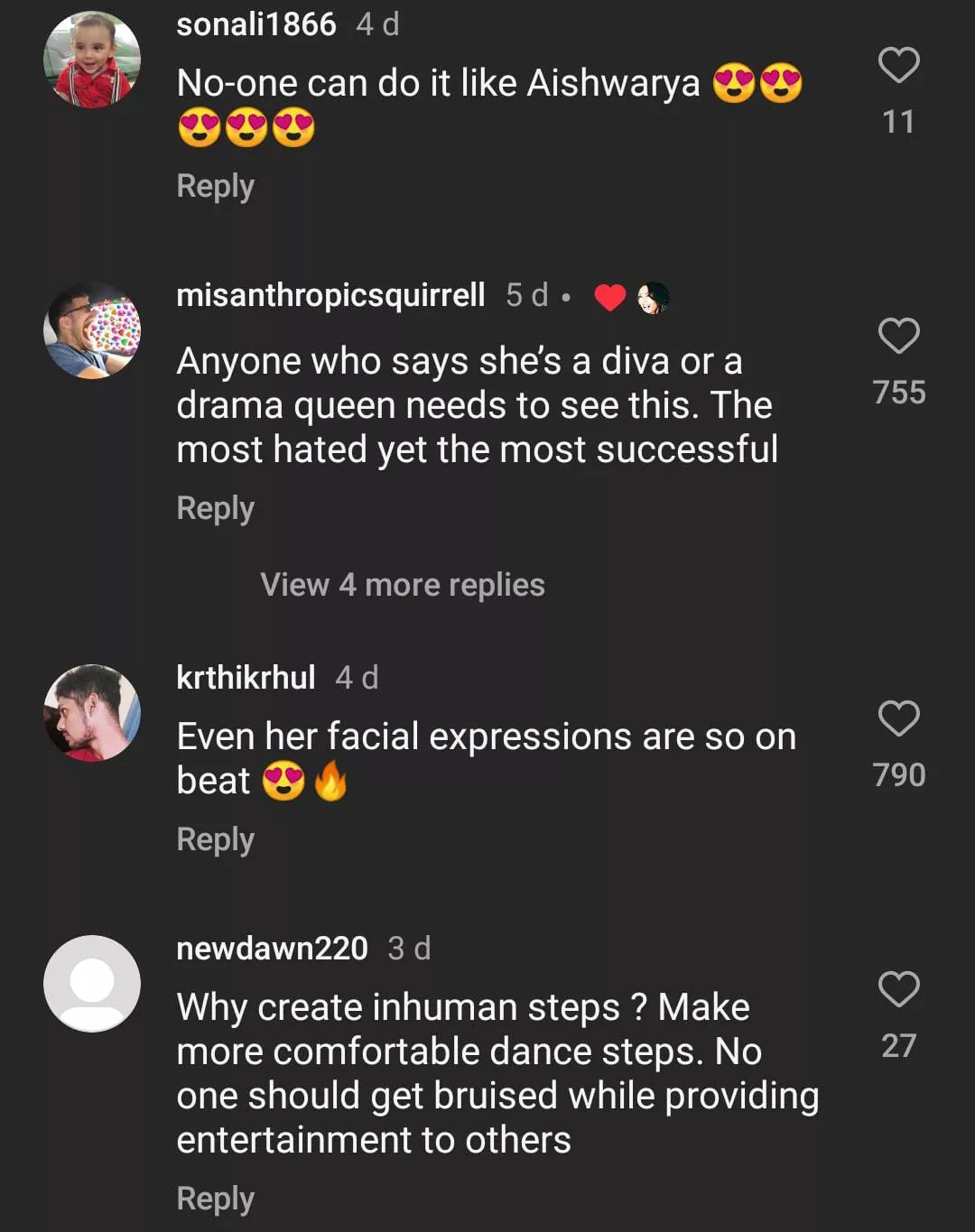
Task: Open the sonali1866 username link
Action: [256, 24]
